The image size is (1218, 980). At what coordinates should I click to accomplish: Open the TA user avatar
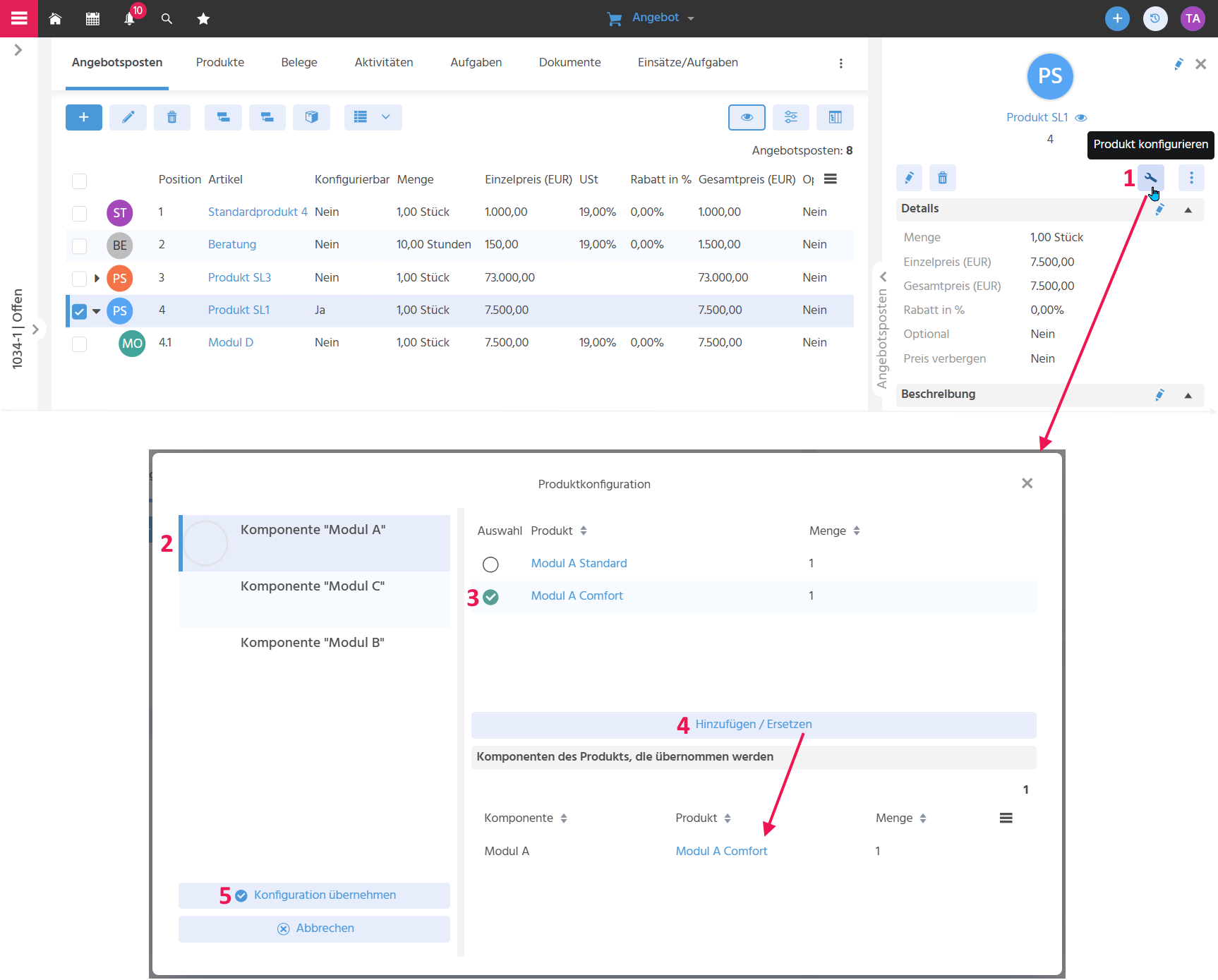coord(1193,18)
